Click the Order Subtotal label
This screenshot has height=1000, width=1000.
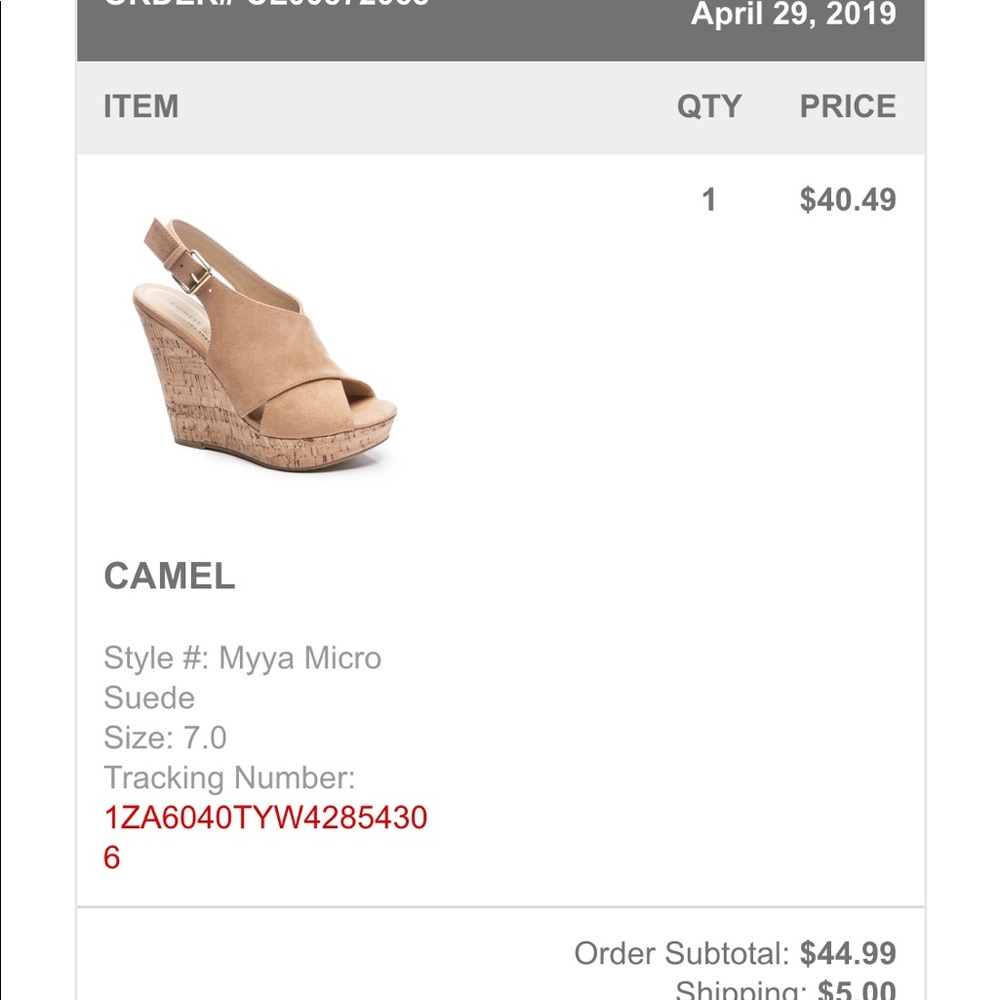[682, 953]
